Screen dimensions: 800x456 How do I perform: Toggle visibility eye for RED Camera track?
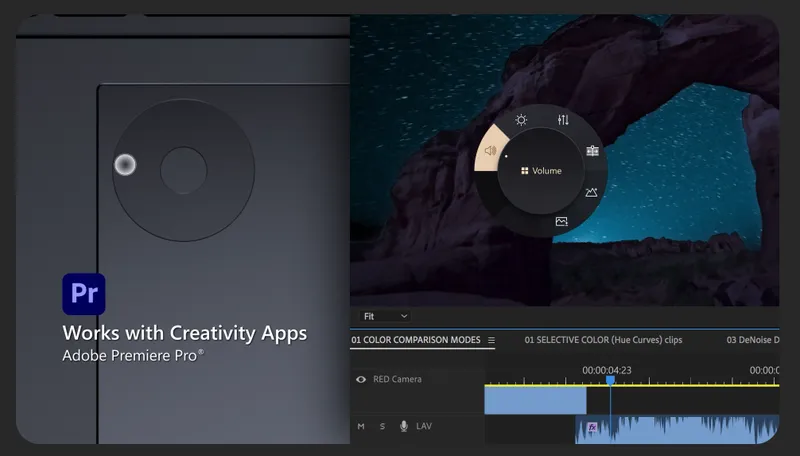(361, 380)
